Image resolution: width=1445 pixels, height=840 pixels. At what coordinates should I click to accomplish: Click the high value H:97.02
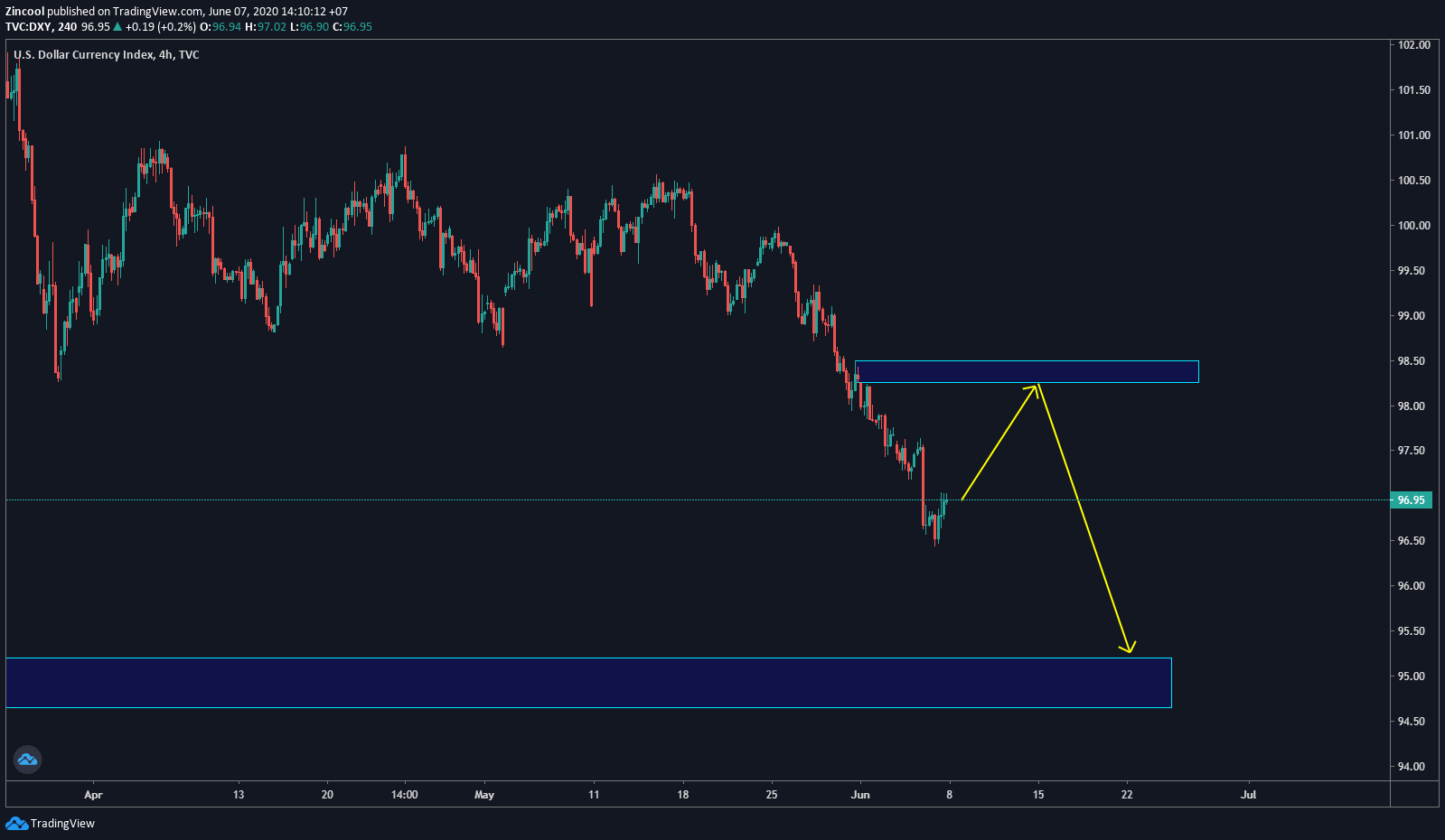tap(266, 27)
